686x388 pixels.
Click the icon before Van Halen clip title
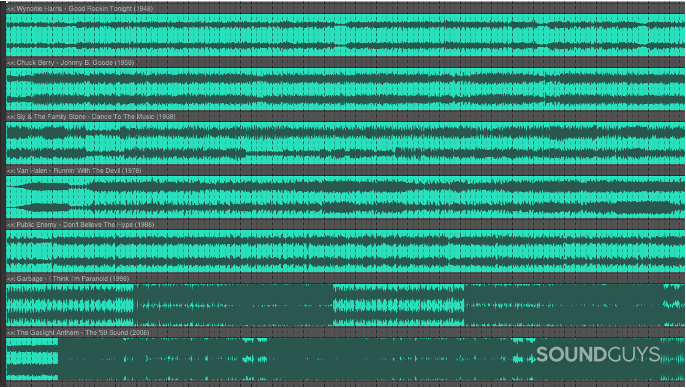(11, 171)
